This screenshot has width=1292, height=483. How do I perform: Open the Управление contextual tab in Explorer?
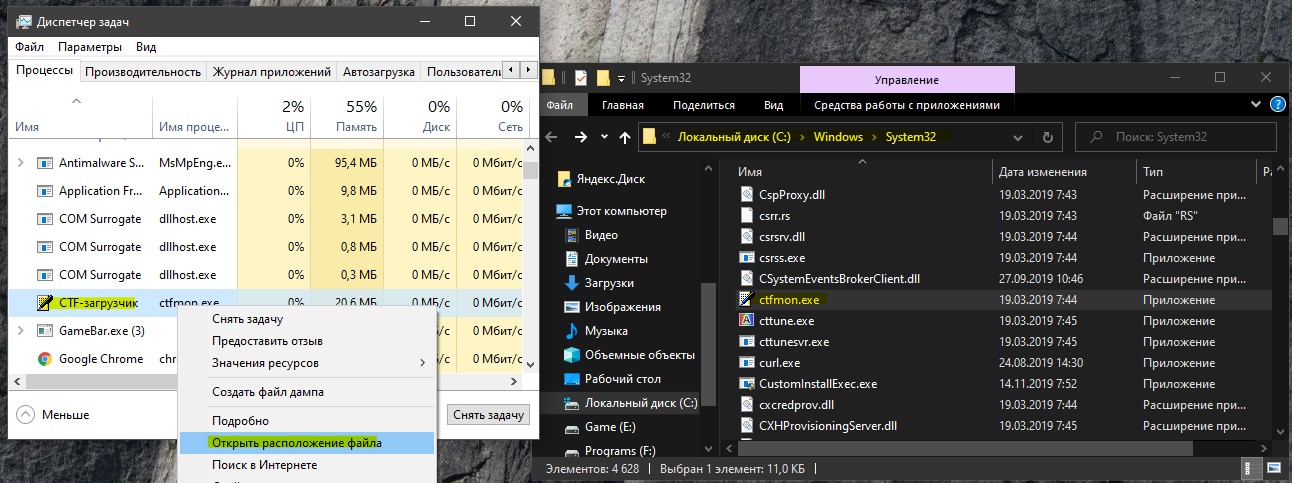click(x=906, y=79)
